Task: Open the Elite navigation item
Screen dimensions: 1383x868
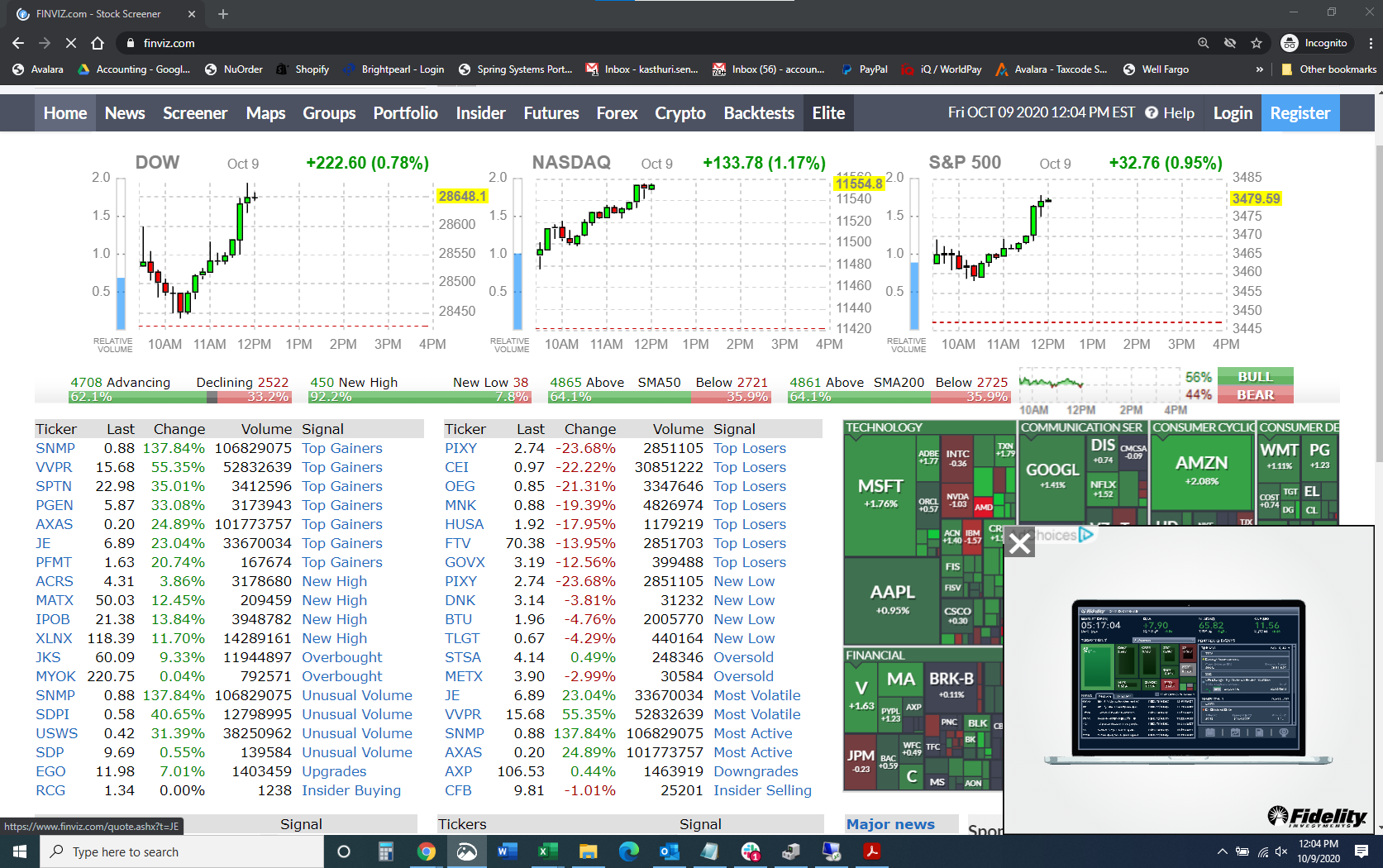Action: pyautogui.click(x=828, y=113)
